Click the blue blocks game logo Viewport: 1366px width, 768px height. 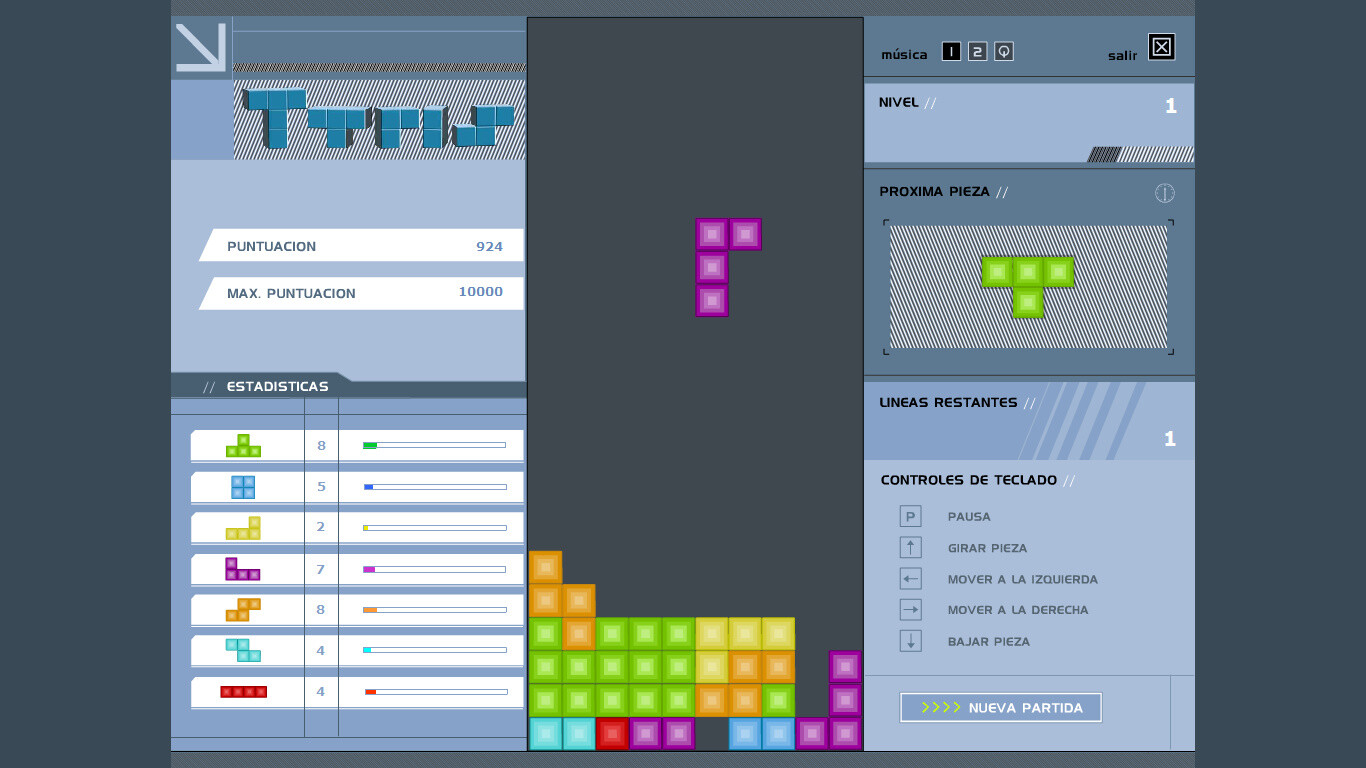378,119
